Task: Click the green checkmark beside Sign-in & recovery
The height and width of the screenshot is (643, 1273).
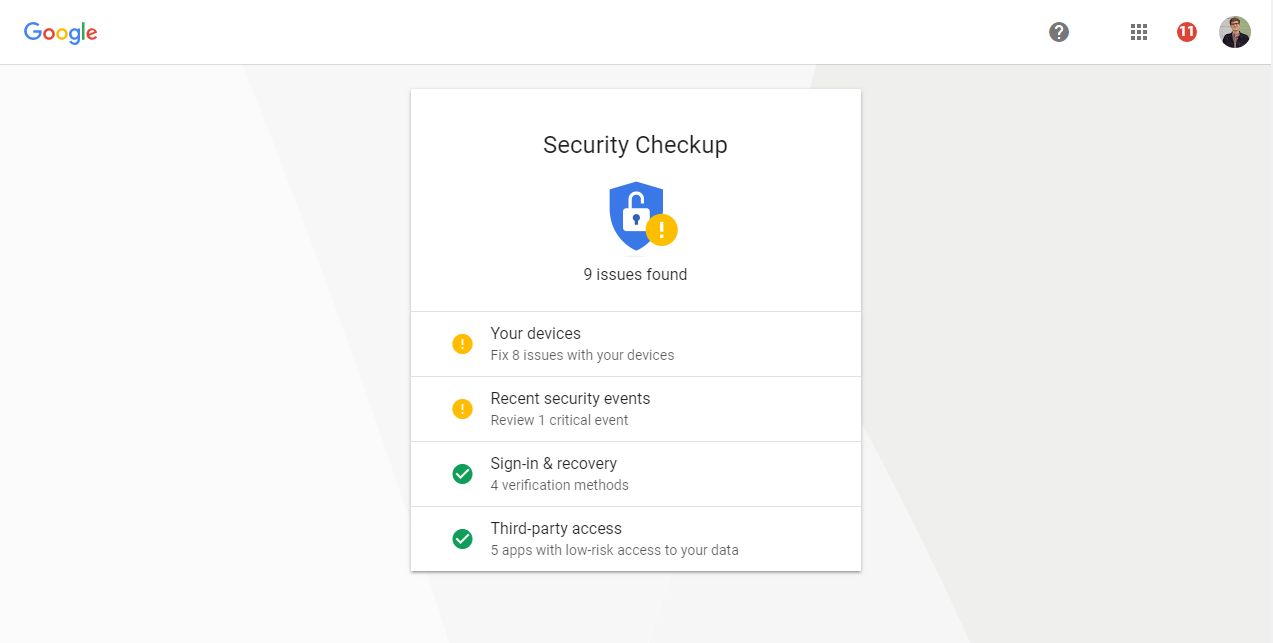Action: [x=462, y=473]
